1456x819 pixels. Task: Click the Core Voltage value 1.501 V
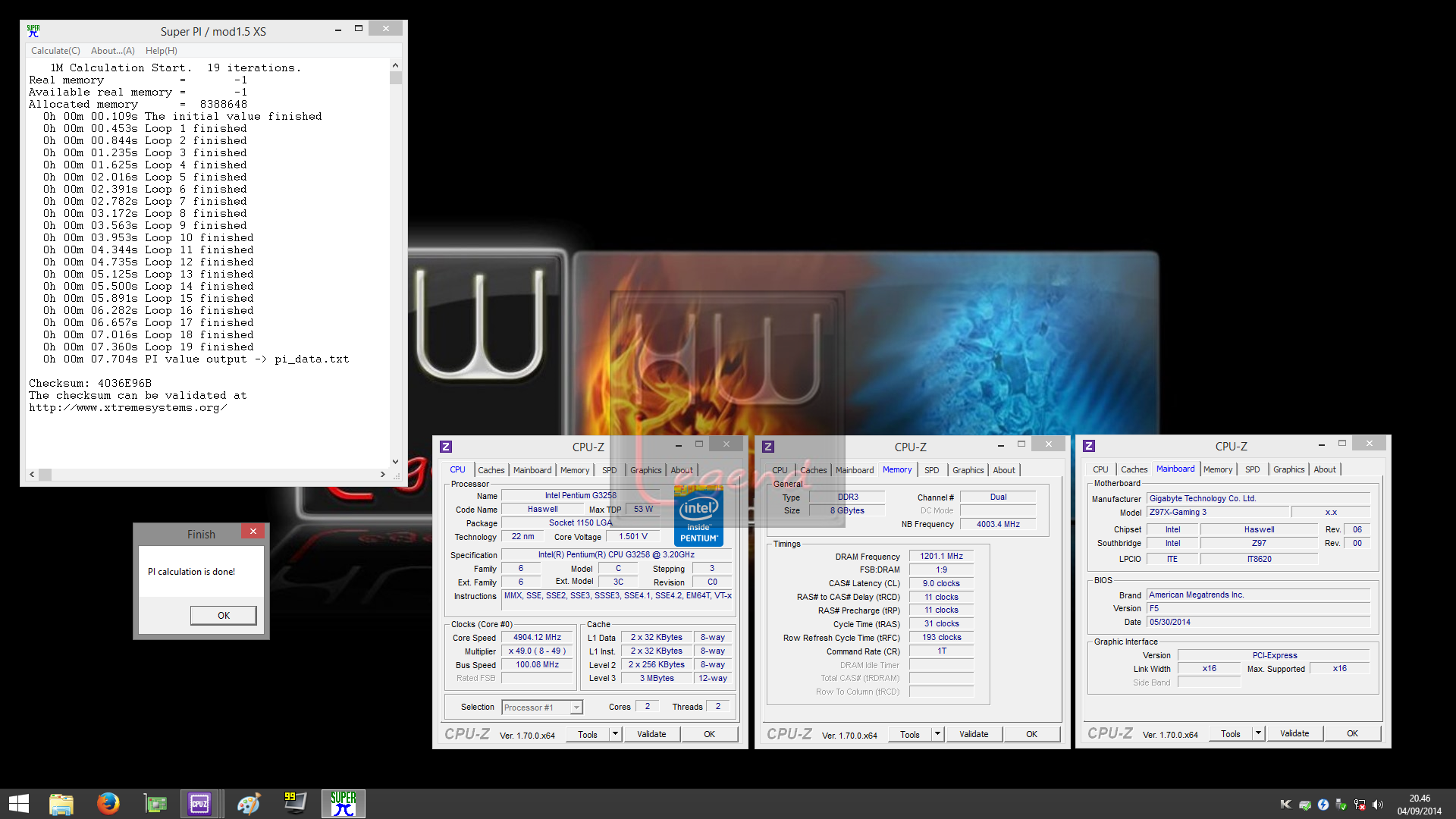[633, 537]
